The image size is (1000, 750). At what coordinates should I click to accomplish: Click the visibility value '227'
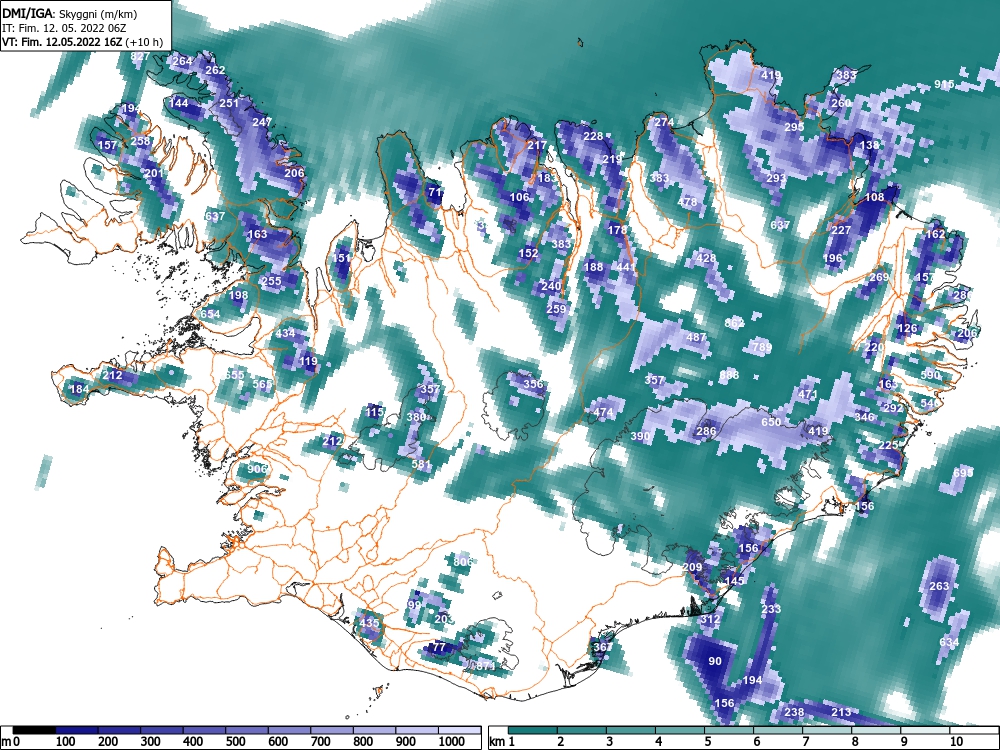(841, 230)
